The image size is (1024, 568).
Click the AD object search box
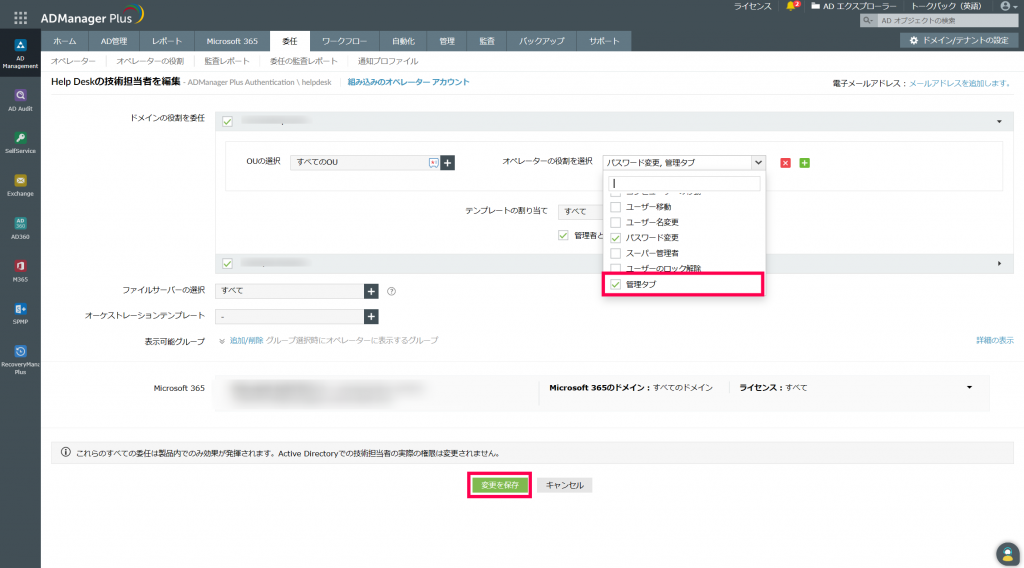pos(946,21)
